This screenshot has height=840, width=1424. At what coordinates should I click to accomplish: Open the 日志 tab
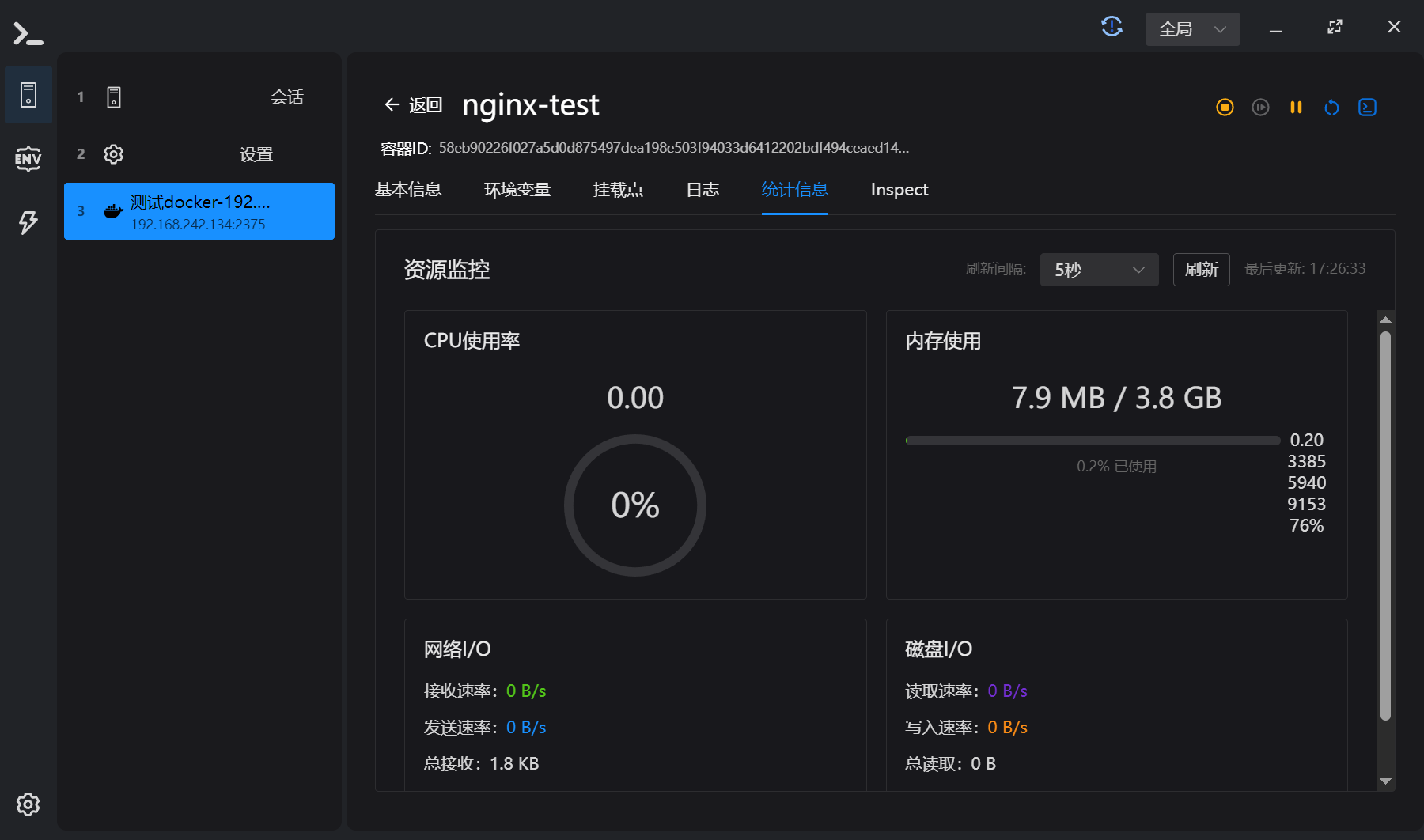point(703,190)
